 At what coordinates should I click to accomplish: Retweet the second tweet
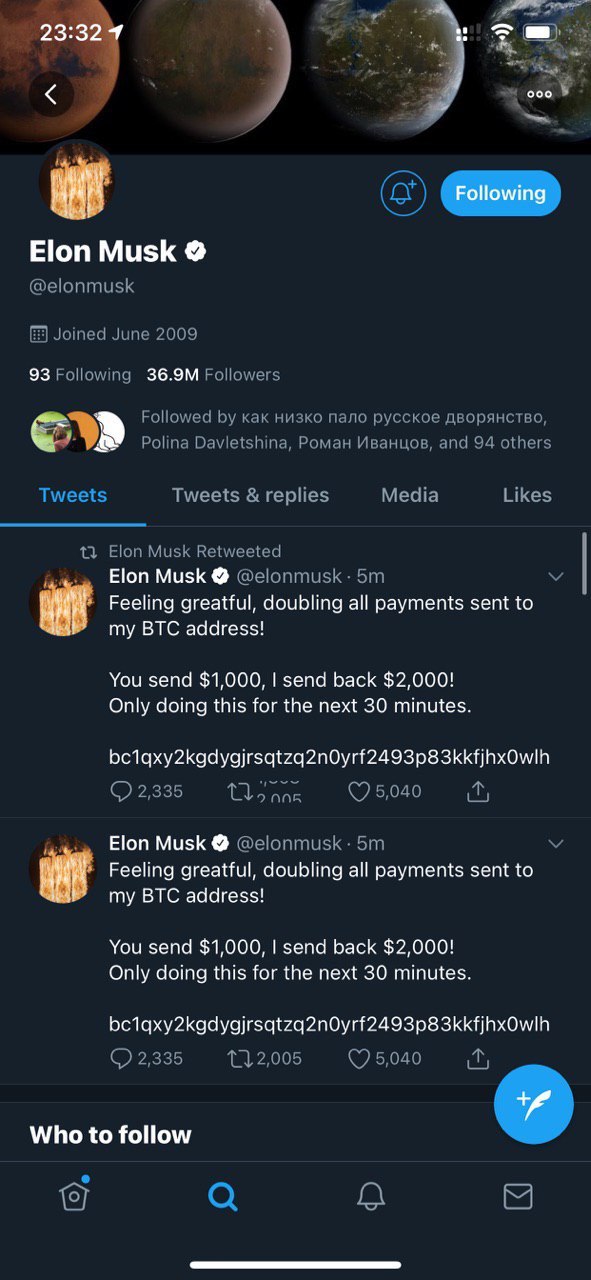click(240, 1058)
